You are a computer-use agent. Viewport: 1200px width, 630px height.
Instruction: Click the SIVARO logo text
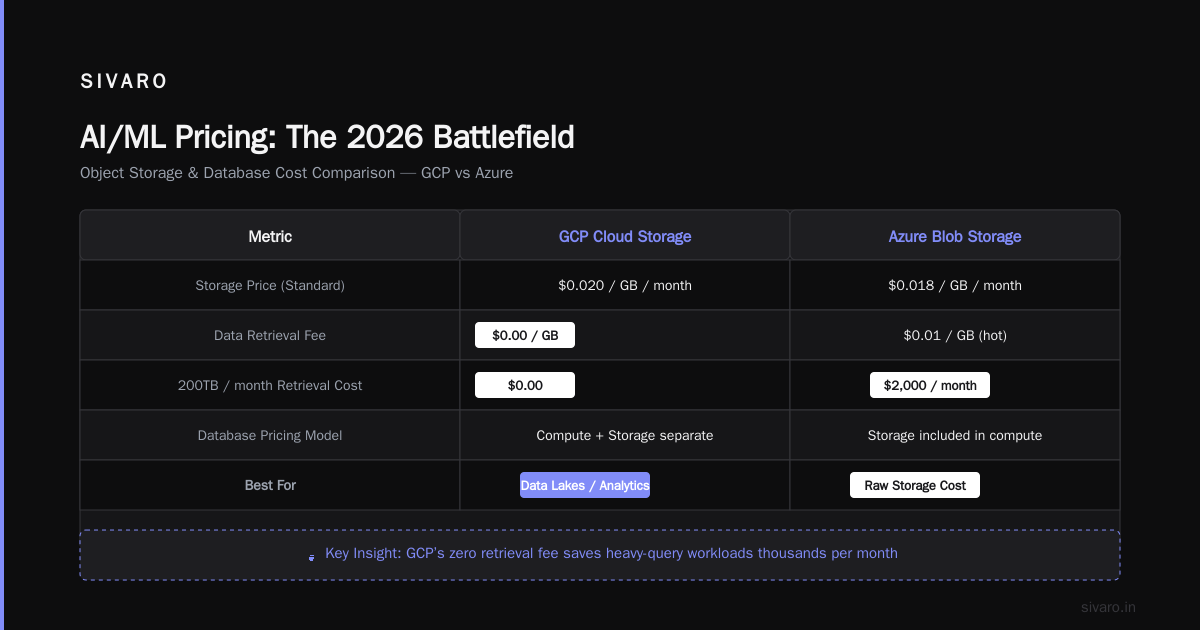124,82
